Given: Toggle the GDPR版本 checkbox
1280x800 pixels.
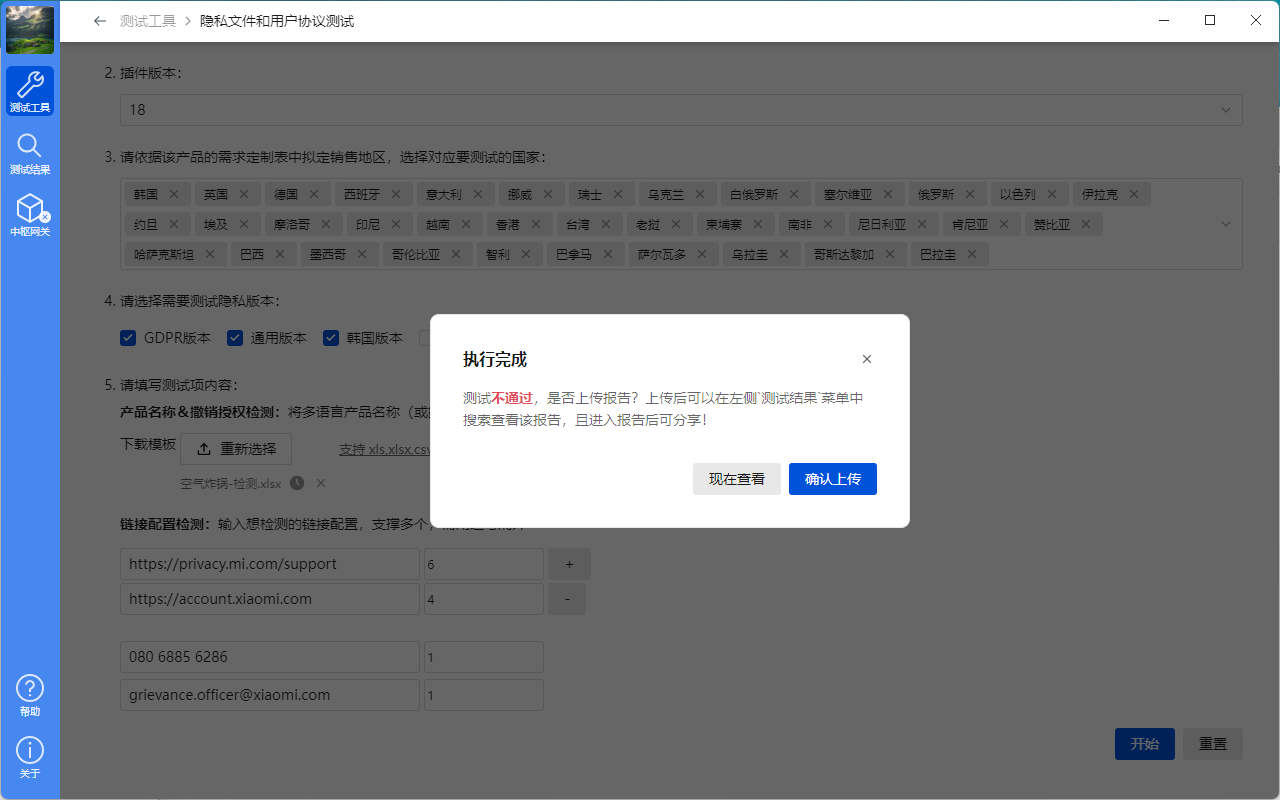Looking at the screenshot, I should pos(128,338).
